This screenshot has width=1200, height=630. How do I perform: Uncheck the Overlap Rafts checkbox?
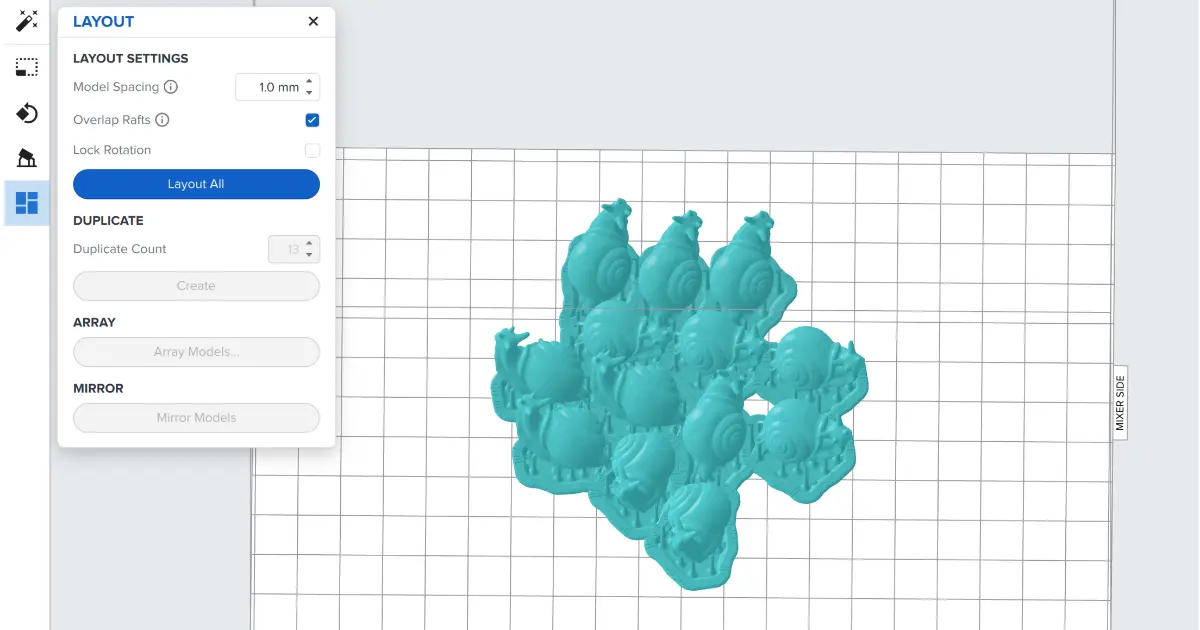(x=312, y=120)
